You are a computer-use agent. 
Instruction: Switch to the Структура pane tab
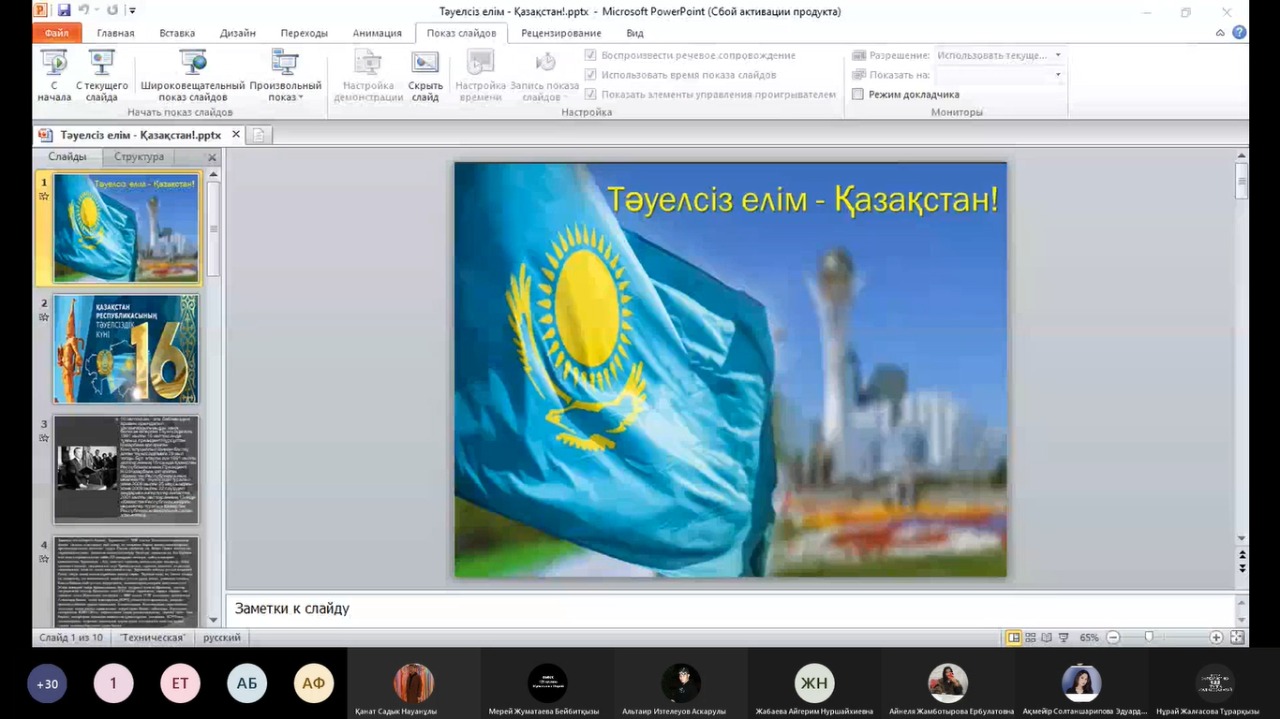[139, 157]
